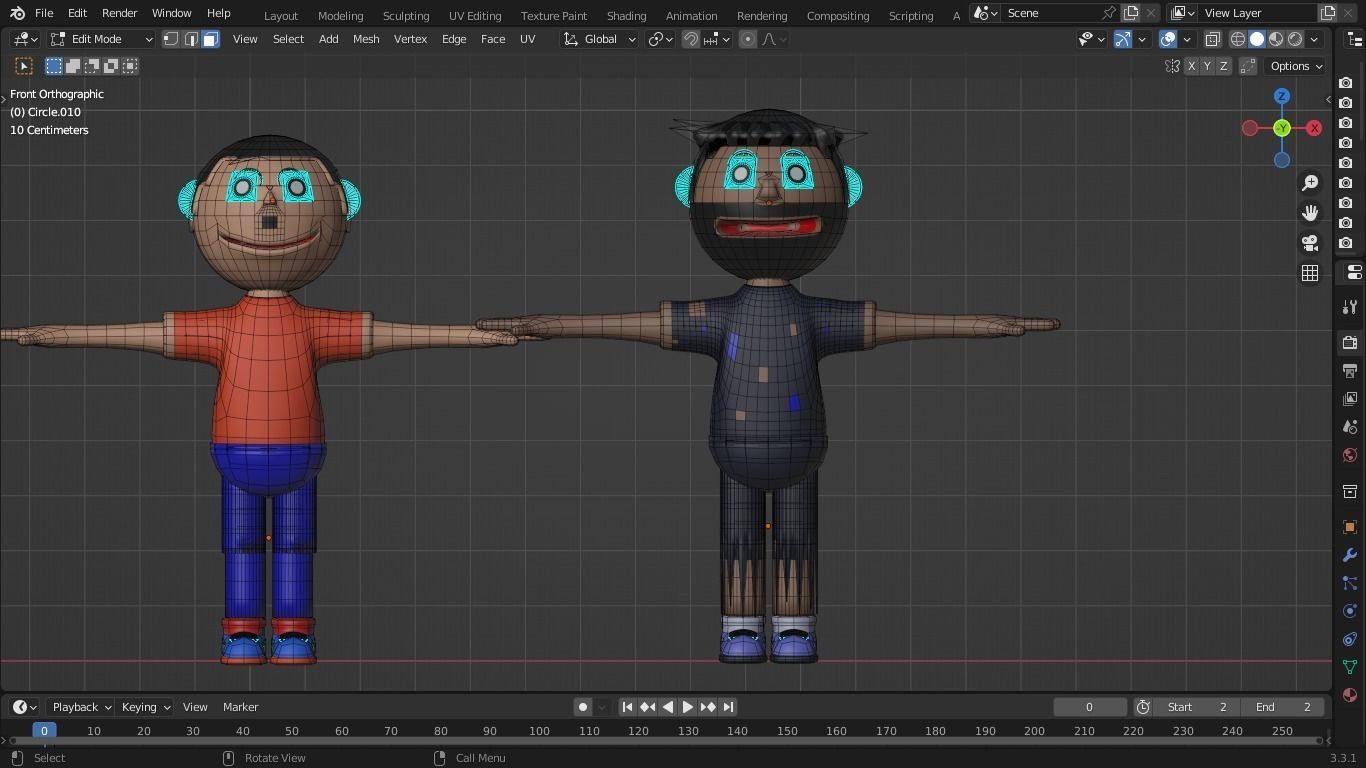Screen dimensions: 1366x768
Task: Expand the shading options dropdown arrow
Action: [x=1315, y=39]
